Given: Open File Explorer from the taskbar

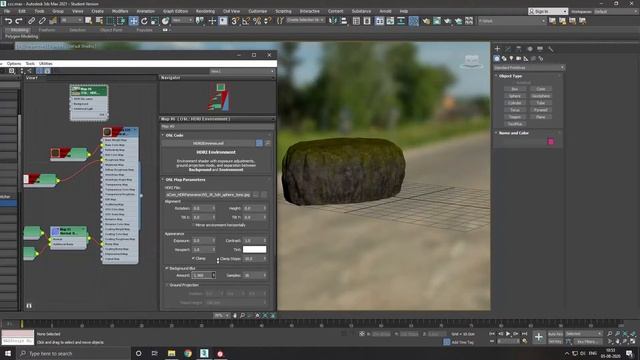Looking at the screenshot, I should tap(171, 353).
